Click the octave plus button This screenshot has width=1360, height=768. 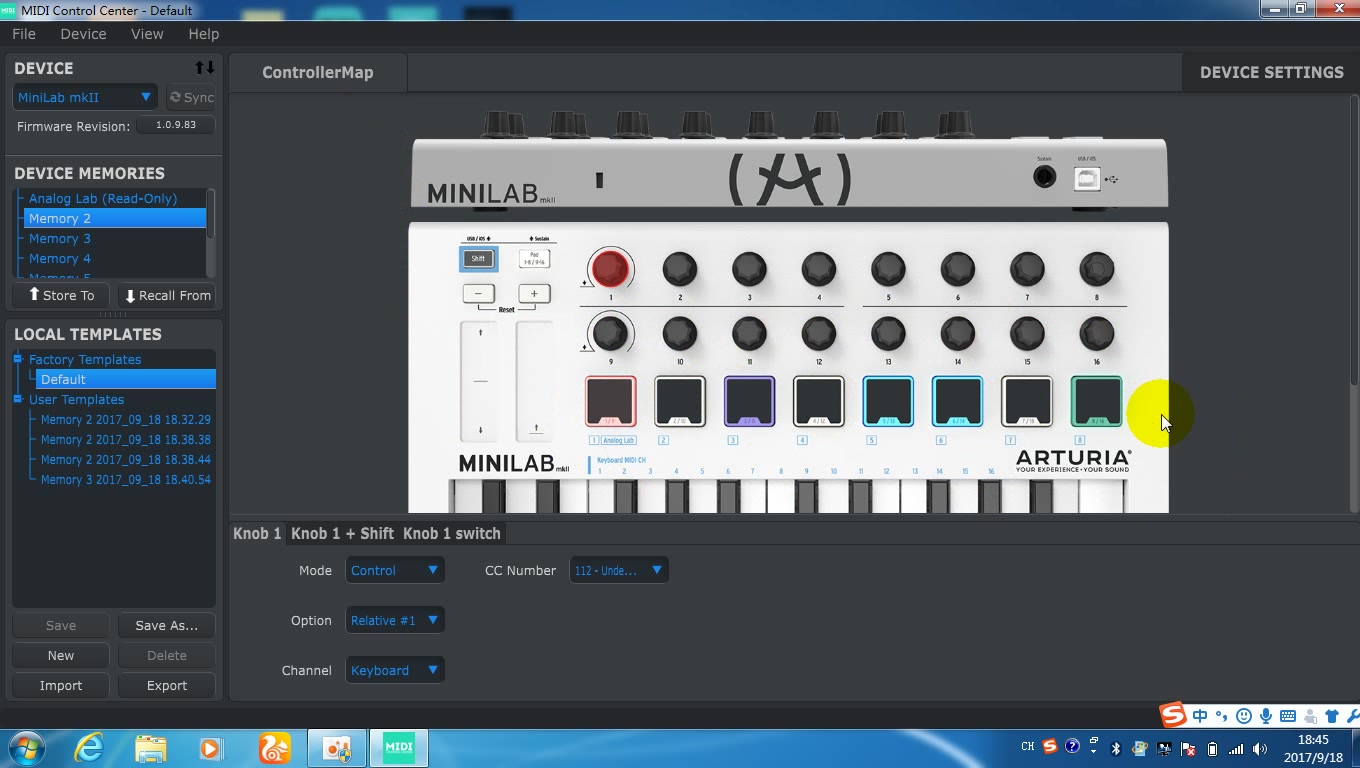(x=534, y=294)
